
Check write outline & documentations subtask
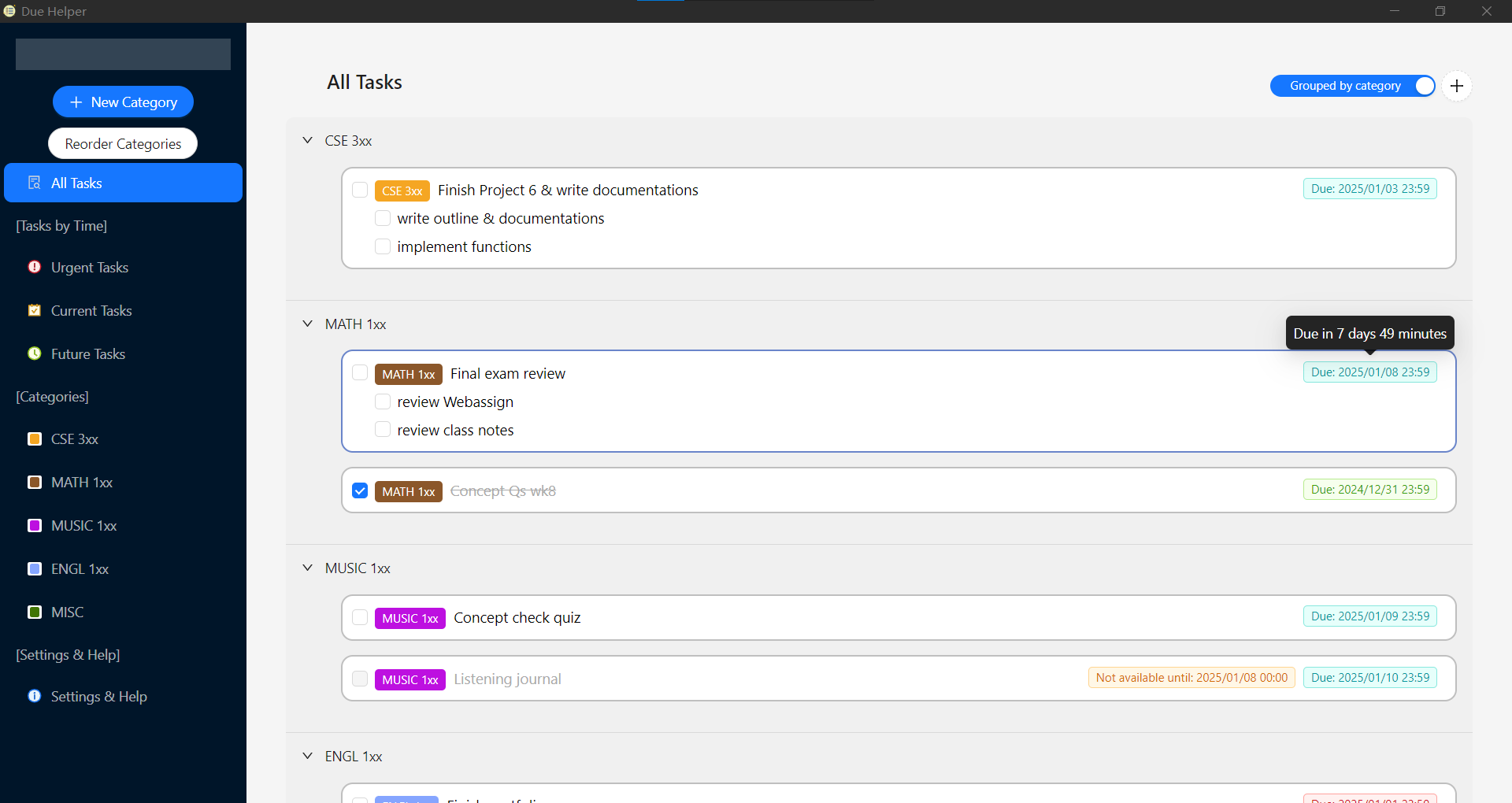point(383,218)
